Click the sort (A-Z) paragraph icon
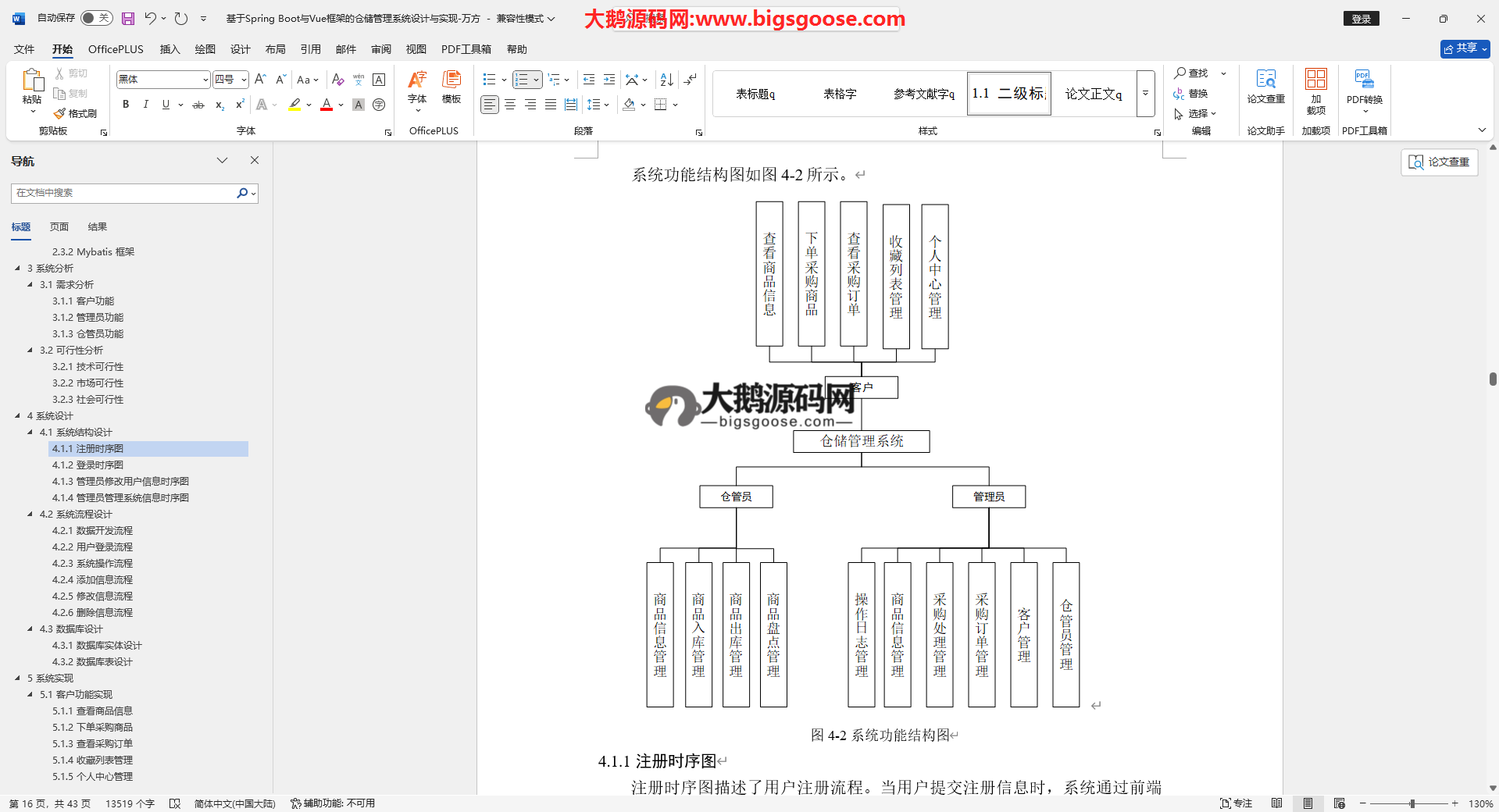The height and width of the screenshot is (812, 1499). (666, 80)
